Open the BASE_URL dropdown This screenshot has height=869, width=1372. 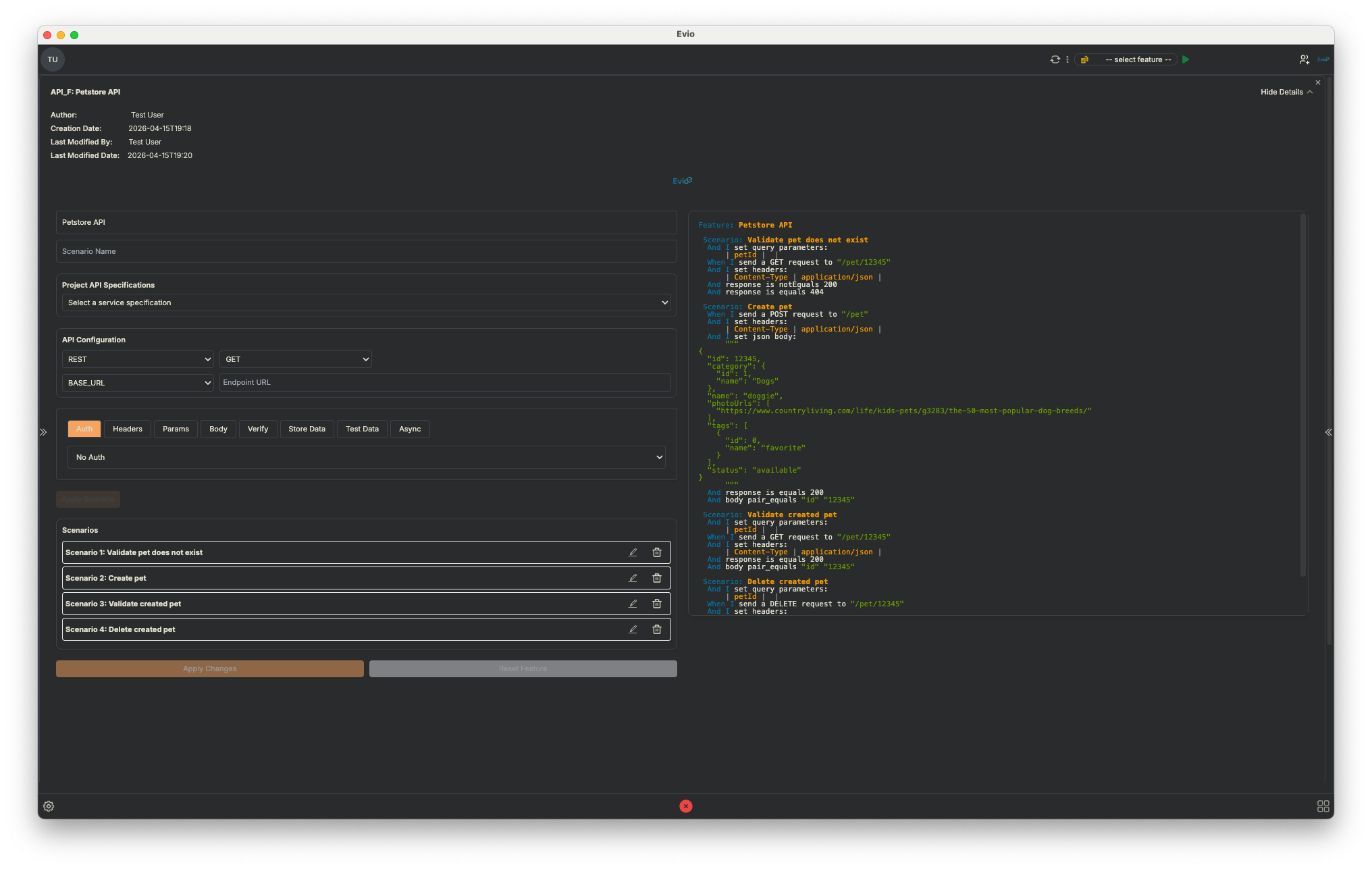[x=138, y=383]
